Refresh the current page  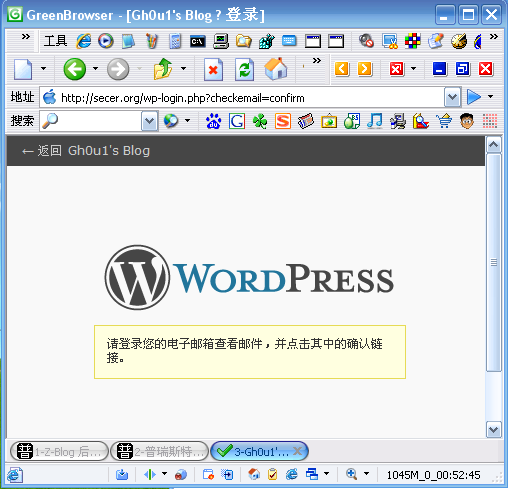[244, 69]
